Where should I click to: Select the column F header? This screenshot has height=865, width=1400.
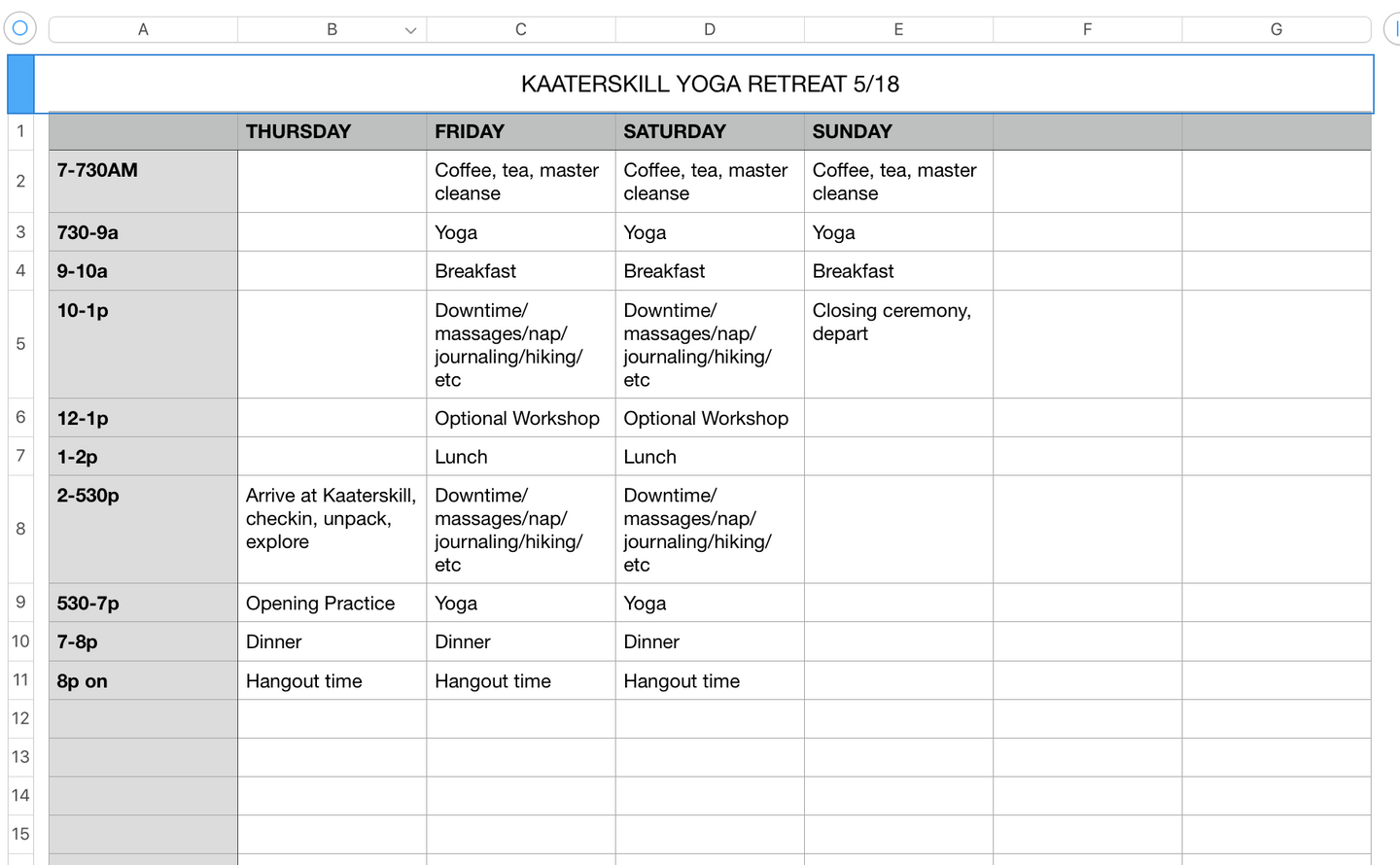pos(1087,29)
